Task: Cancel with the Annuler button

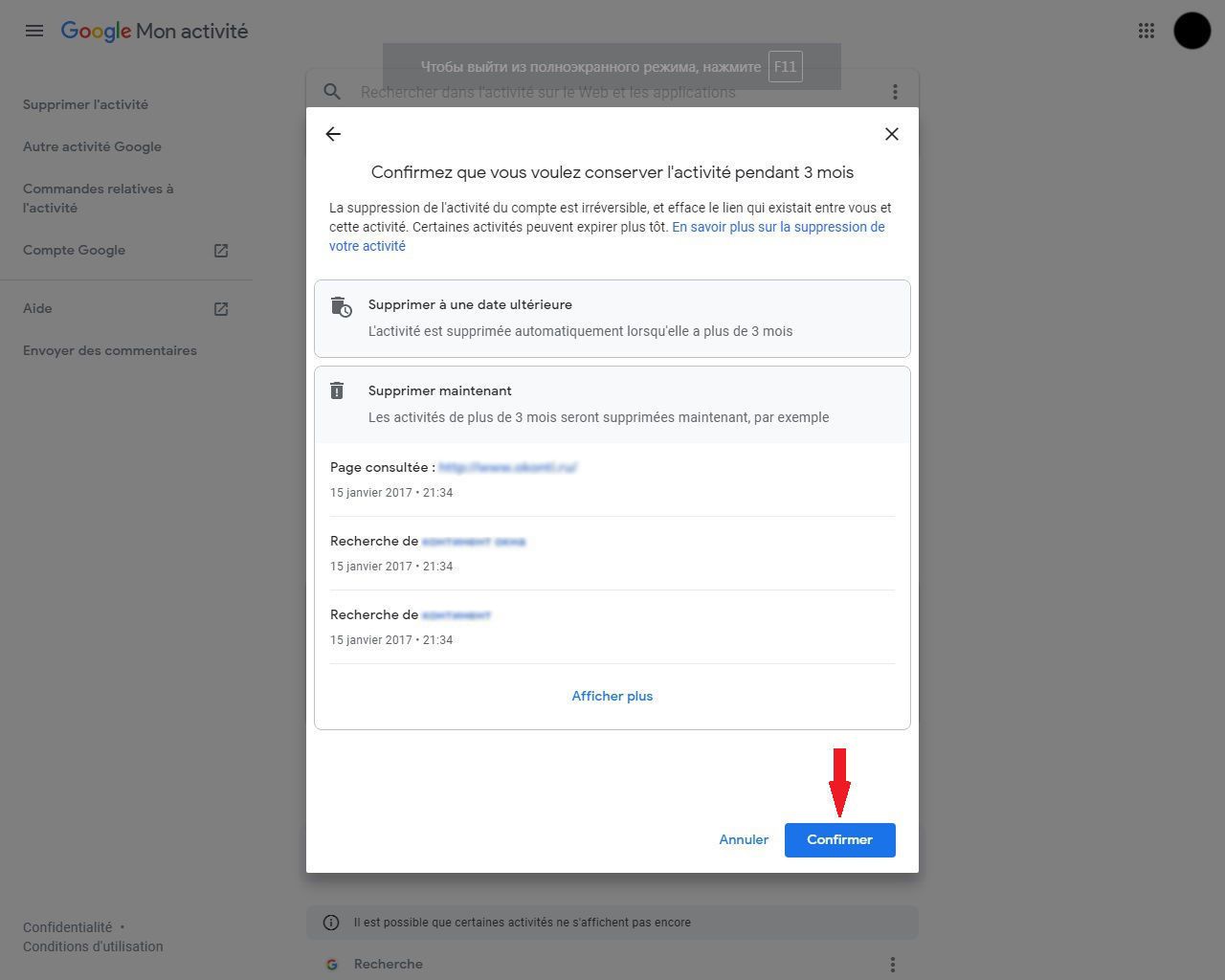Action: pyautogui.click(x=744, y=840)
